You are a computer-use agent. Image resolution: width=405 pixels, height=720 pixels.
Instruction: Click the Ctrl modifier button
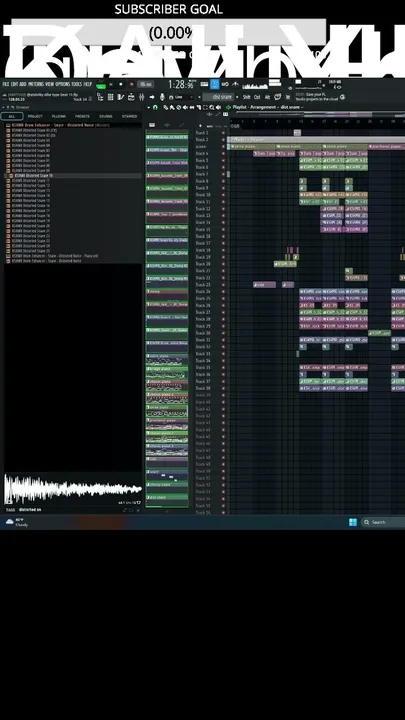(x=257, y=97)
